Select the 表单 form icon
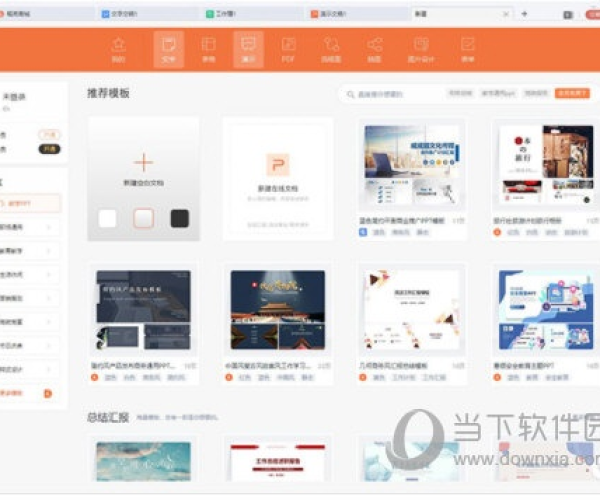The image size is (600, 500). pyautogui.click(x=467, y=49)
